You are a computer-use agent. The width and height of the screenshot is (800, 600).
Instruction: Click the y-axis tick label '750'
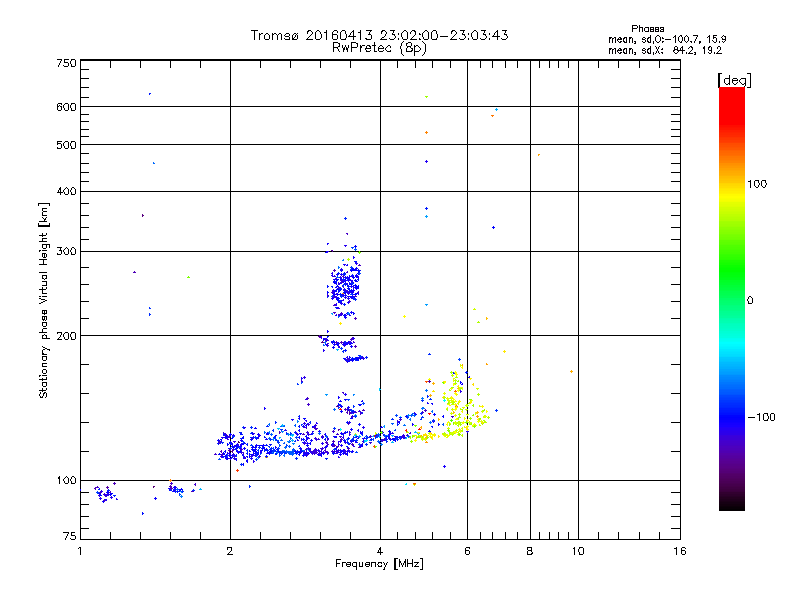click(x=66, y=63)
